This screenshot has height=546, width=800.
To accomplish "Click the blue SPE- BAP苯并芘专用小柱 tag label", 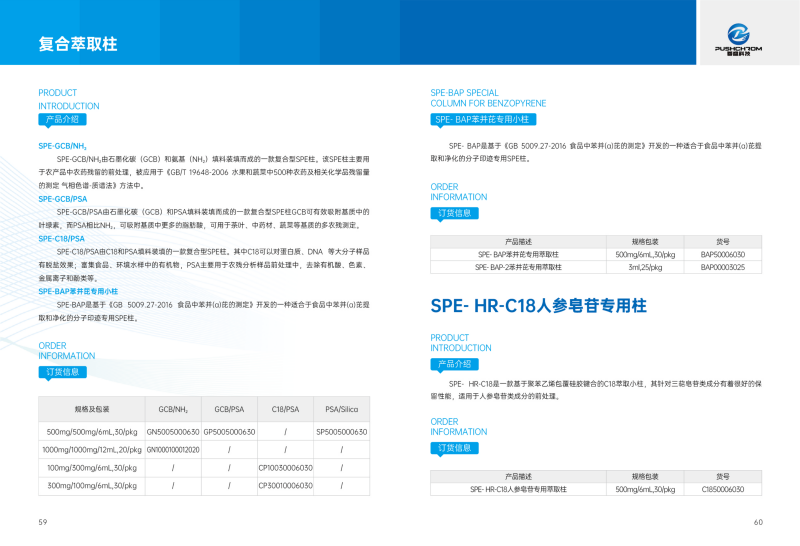I will tap(482, 119).
